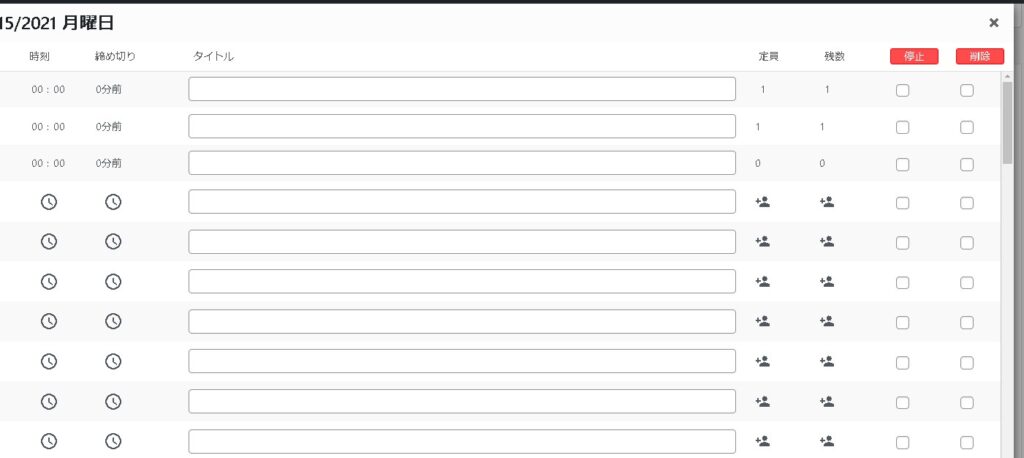Click the capacity add-person icon in seventh row
Viewport: 1024px width, 458px height.
(762, 321)
